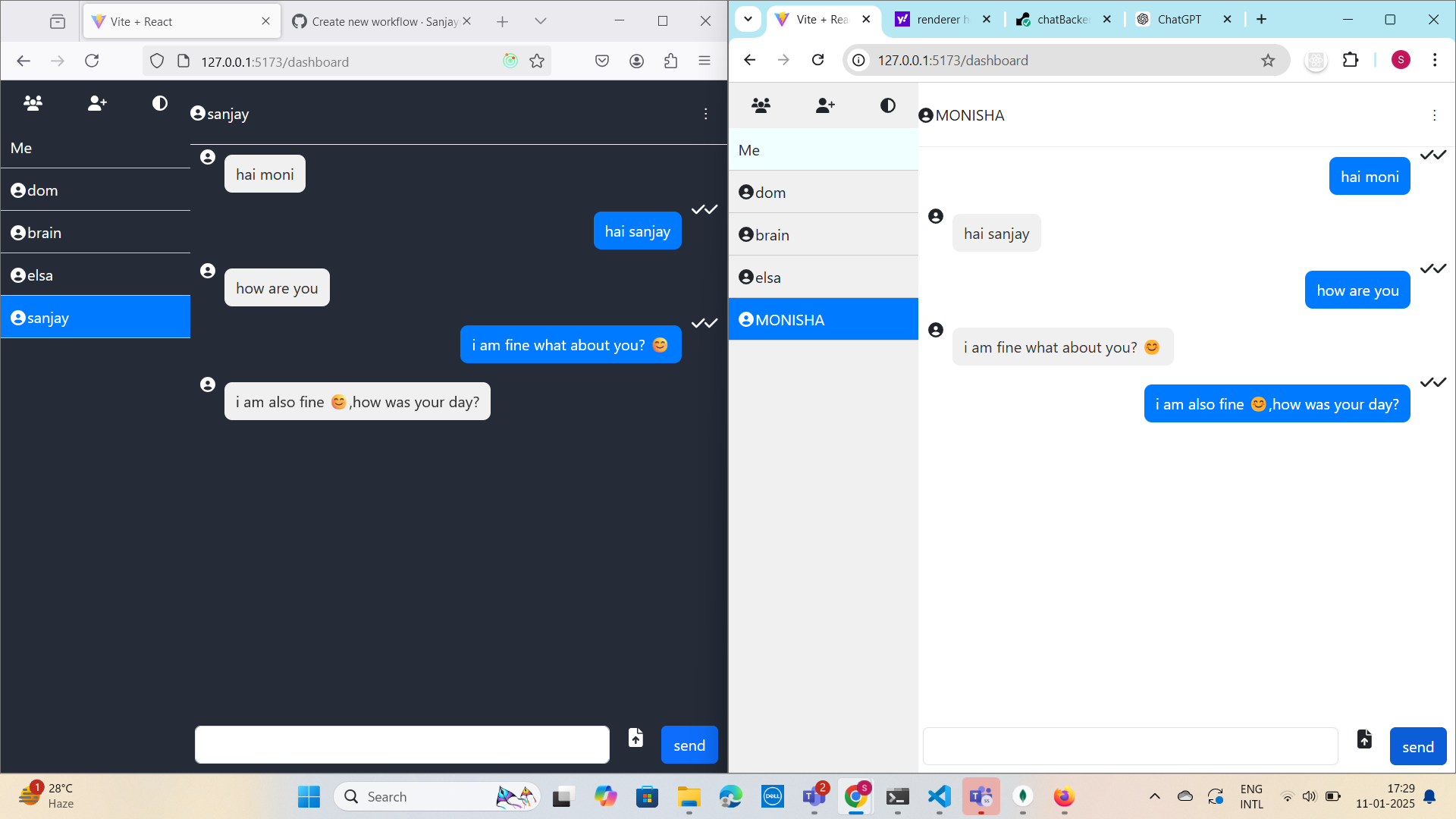Bookmark page with Firefox star icon

tap(537, 61)
